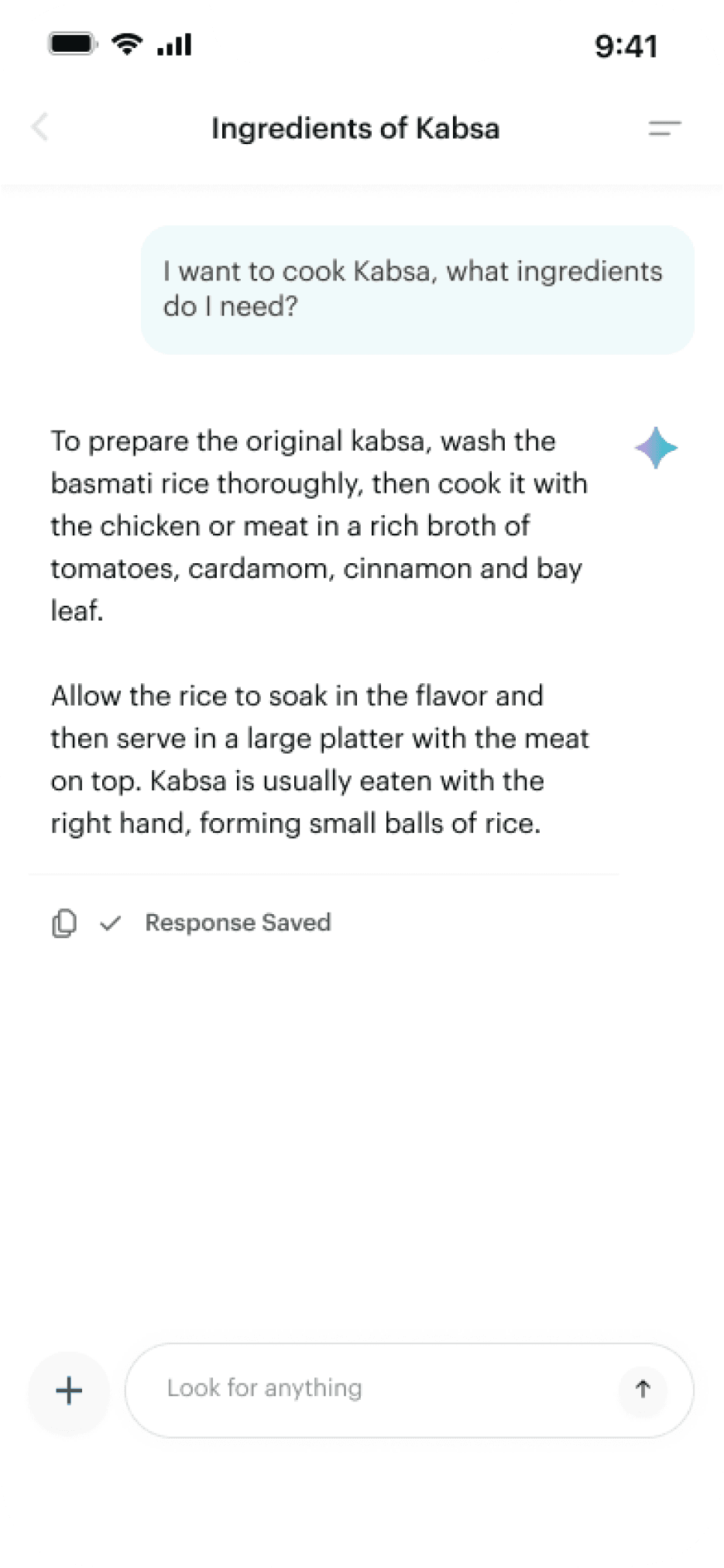Tap the 'Ingredients of Kabsa' title
This screenshot has width=724, height=1568.
click(355, 129)
